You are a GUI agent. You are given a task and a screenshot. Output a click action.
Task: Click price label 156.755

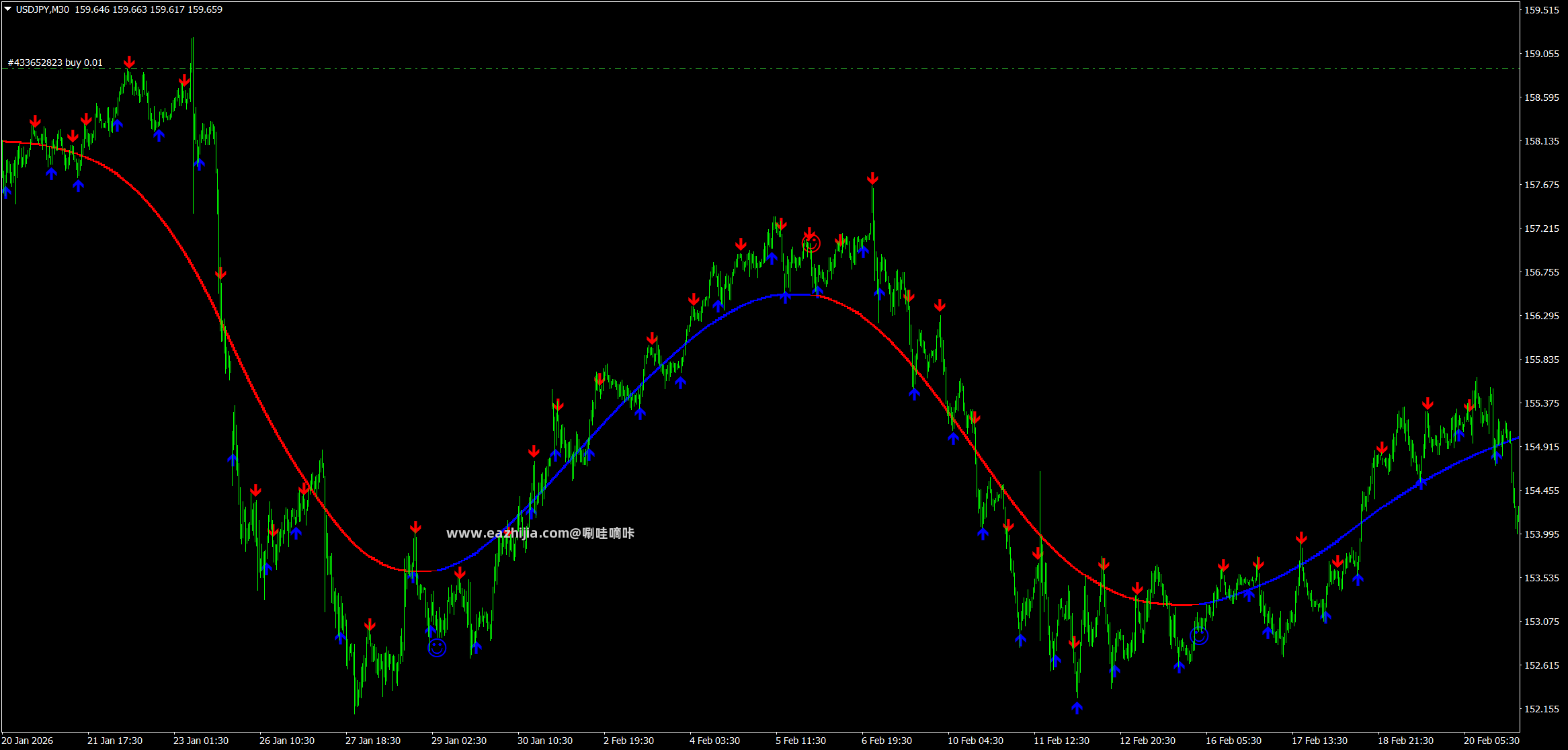point(1542,272)
